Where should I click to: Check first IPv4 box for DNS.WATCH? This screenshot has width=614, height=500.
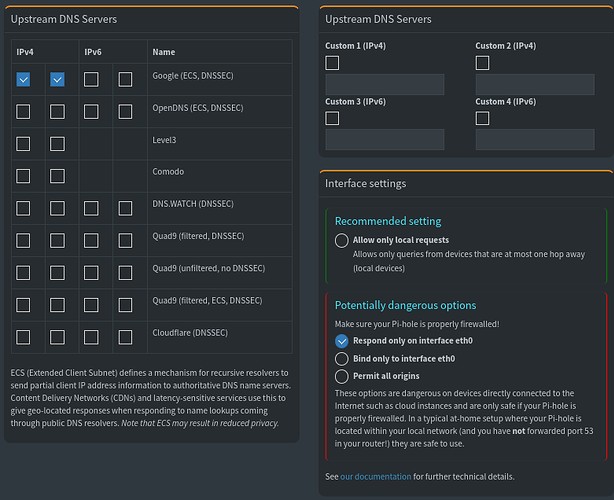coord(23,208)
